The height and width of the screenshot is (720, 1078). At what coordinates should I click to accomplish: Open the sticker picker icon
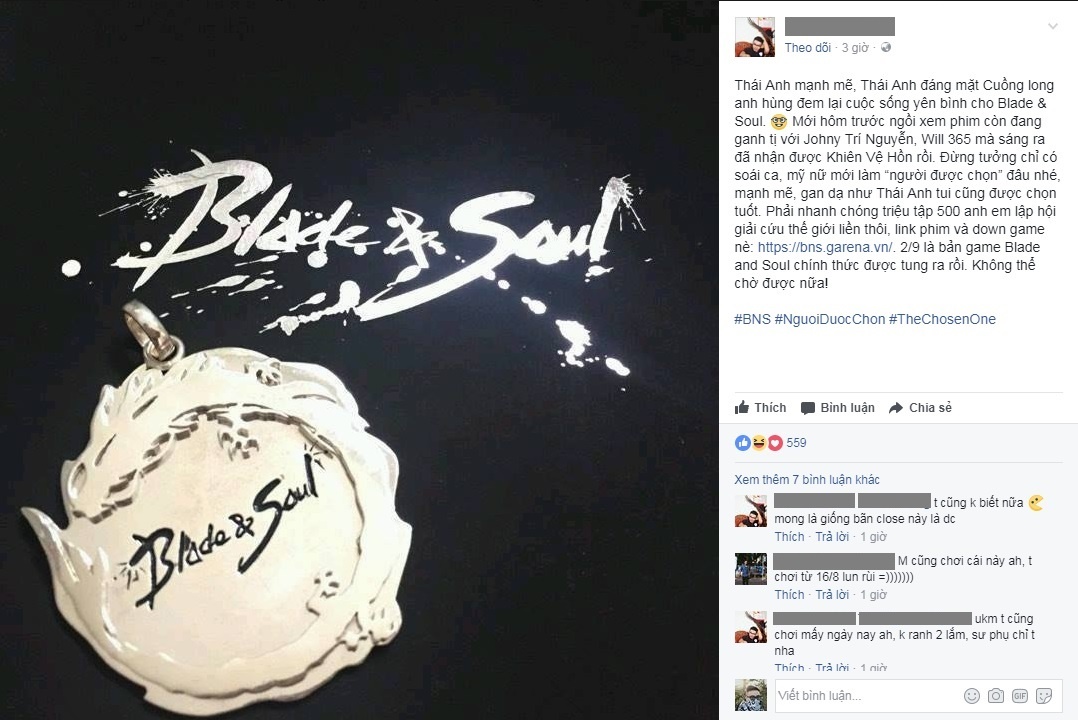tap(1044, 696)
